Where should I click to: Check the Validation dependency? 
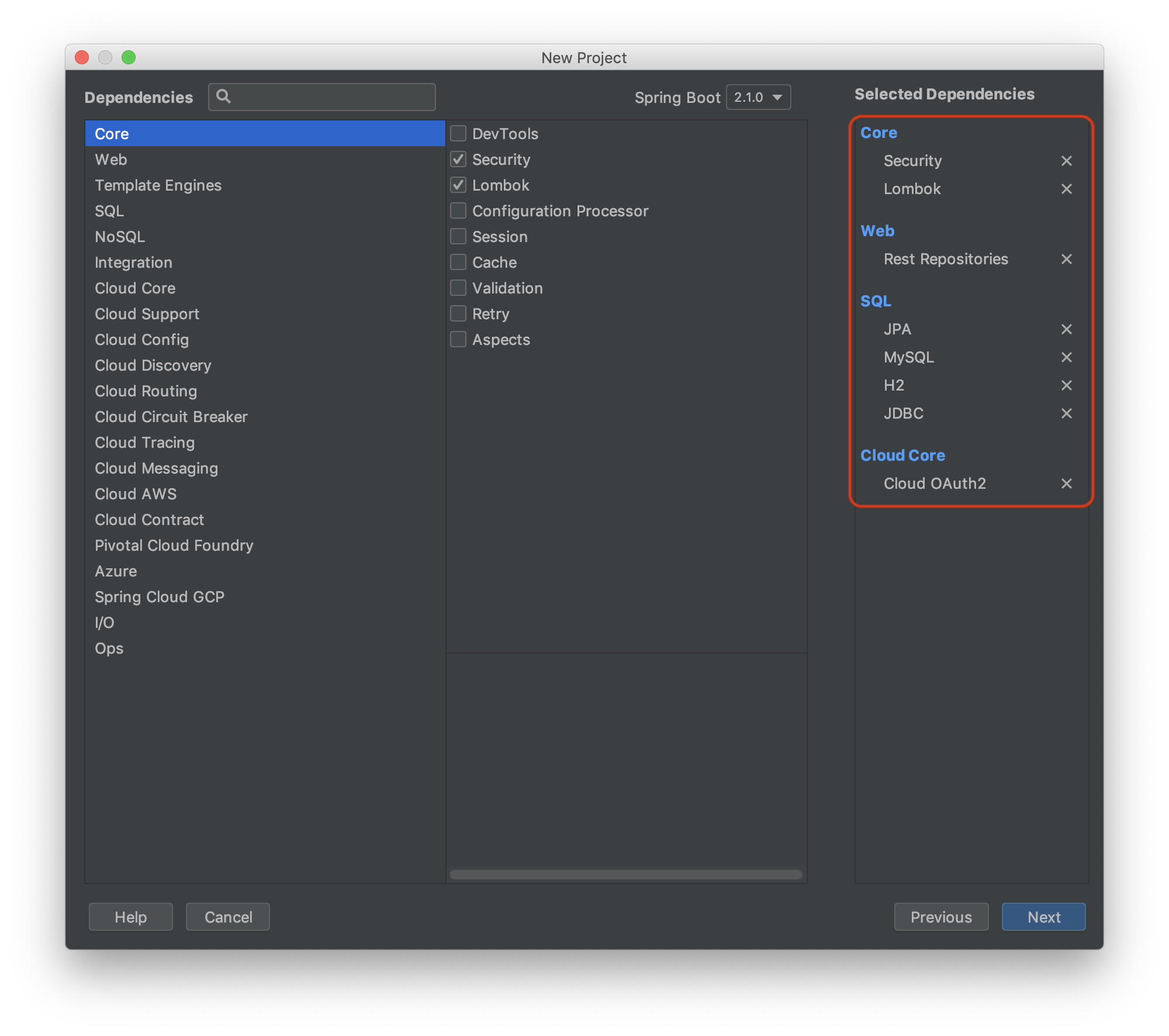coord(458,288)
